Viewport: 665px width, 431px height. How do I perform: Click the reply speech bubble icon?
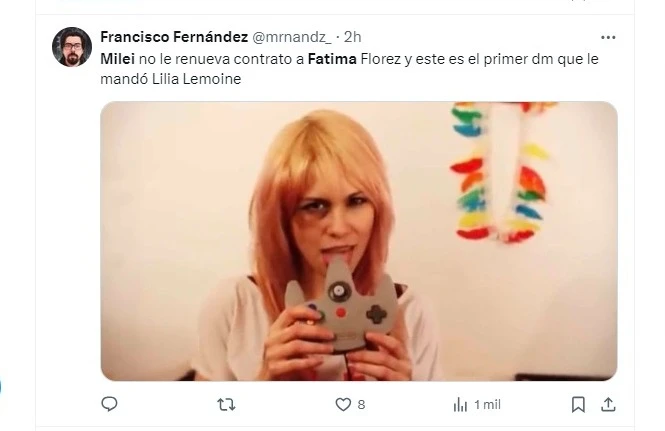point(110,404)
